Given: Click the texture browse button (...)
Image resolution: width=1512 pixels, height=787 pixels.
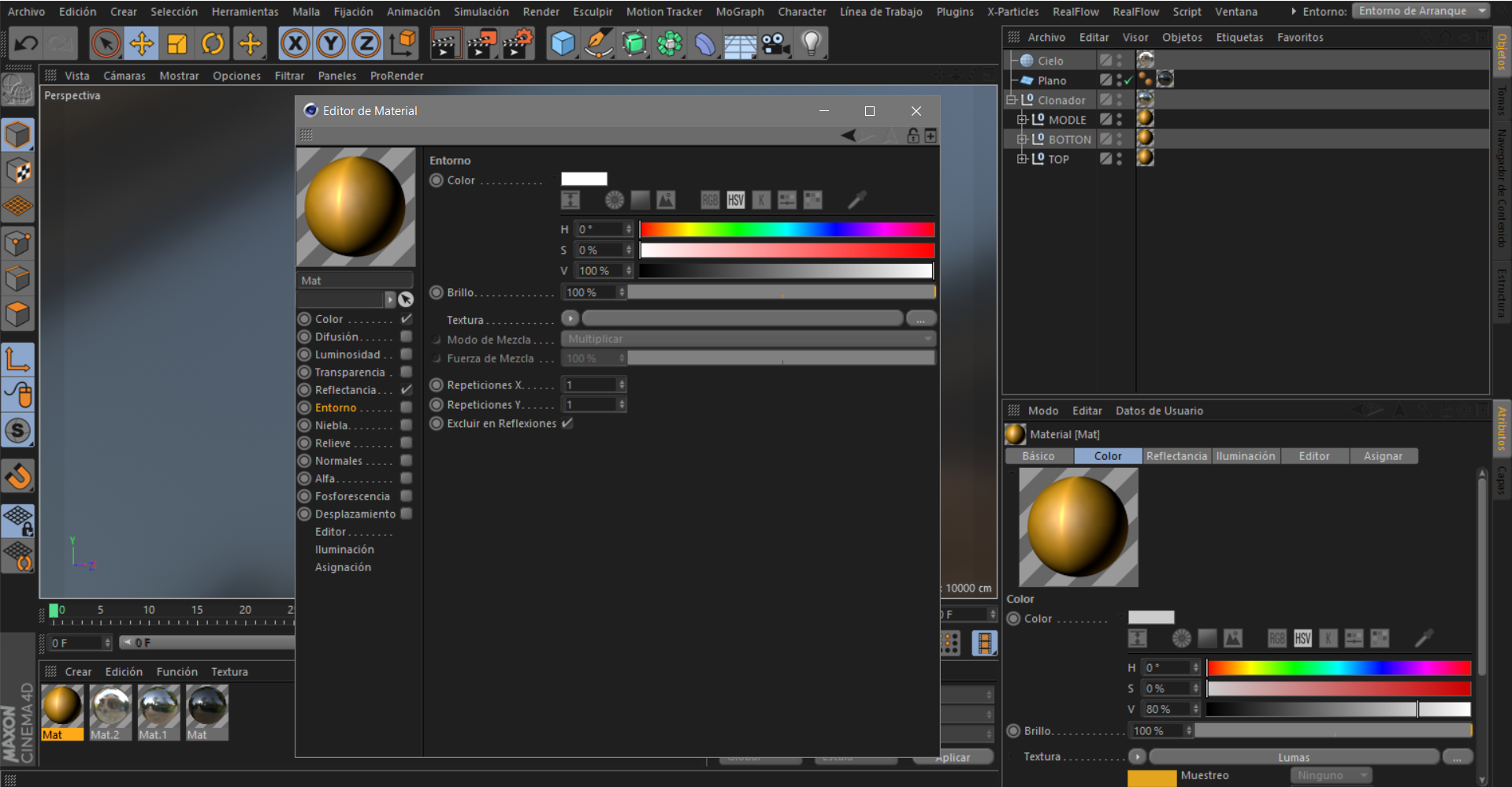Looking at the screenshot, I should [x=920, y=319].
